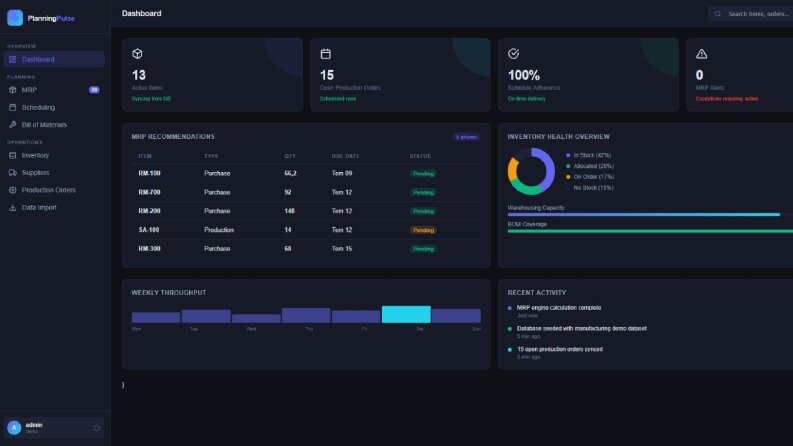
Task: Click the On-time delivery text
Action: [526, 99]
